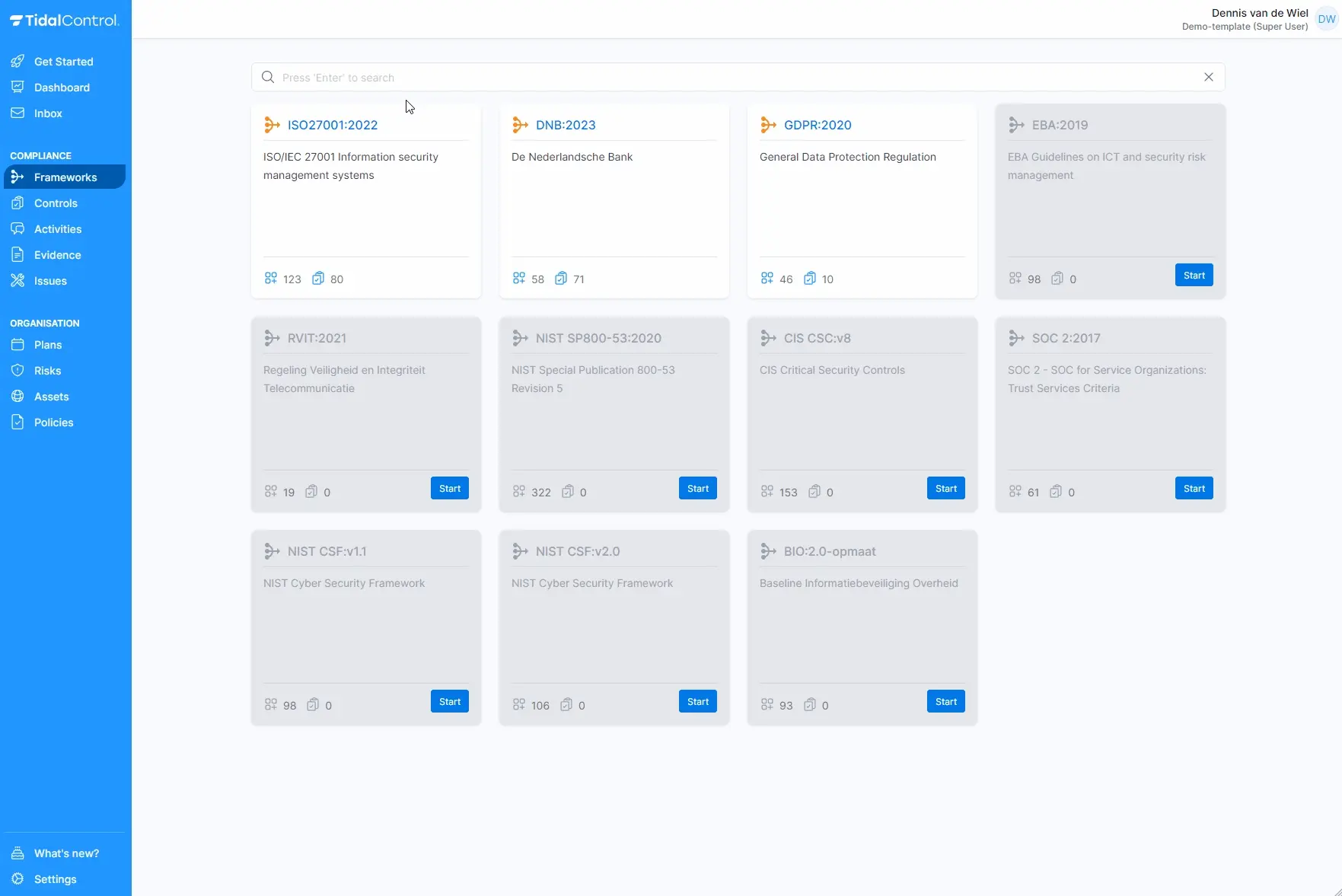1342x896 pixels.
Task: Click the SOC 2:2017 framework icon
Action: coord(1016,338)
